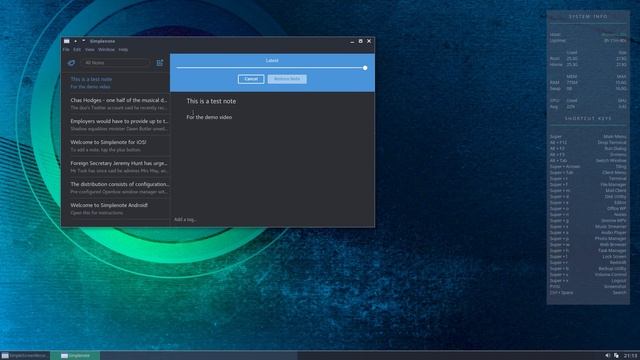Open the 'Foreign Secretary Jeremy Hunt' note
Viewport: 640px width, 360px height.
pyautogui.click(x=116, y=167)
